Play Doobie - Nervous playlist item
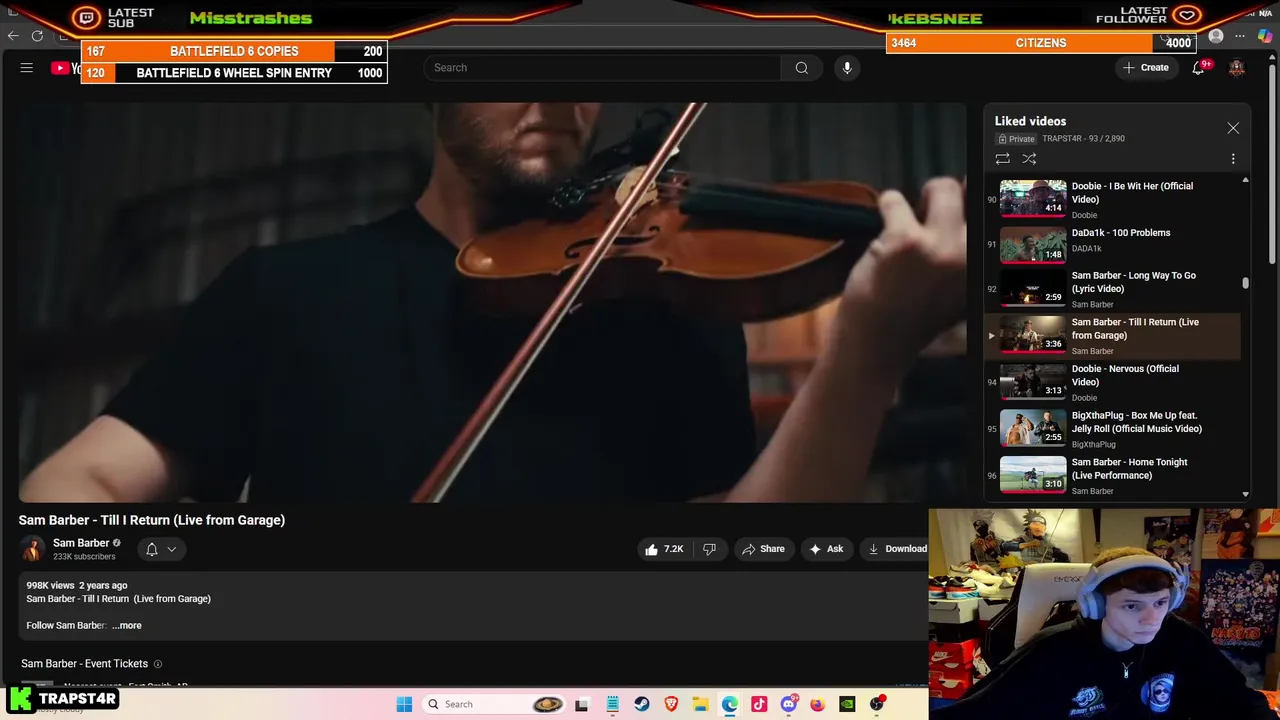 pyautogui.click(x=1113, y=382)
